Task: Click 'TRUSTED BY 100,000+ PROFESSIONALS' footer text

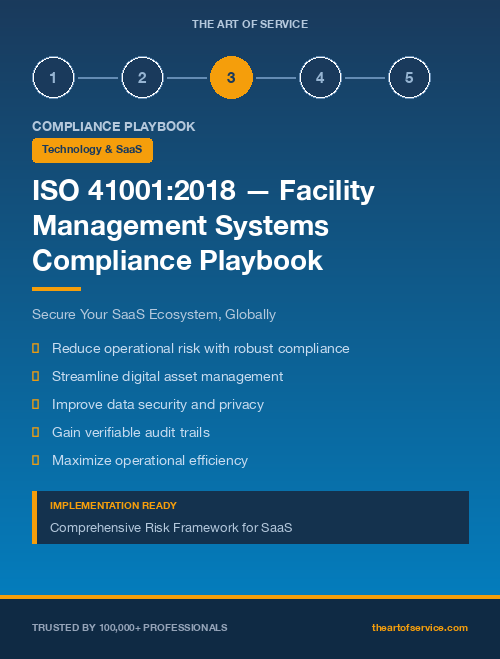Action: (x=129, y=628)
